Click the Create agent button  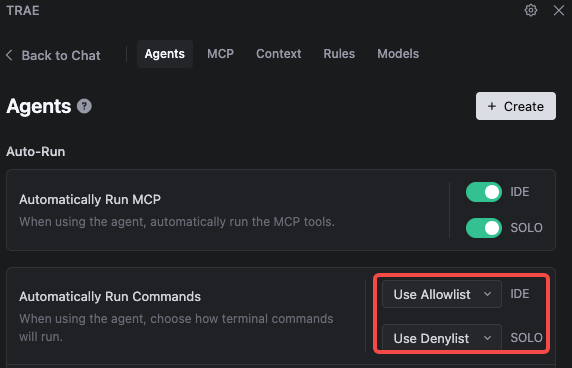coord(516,106)
